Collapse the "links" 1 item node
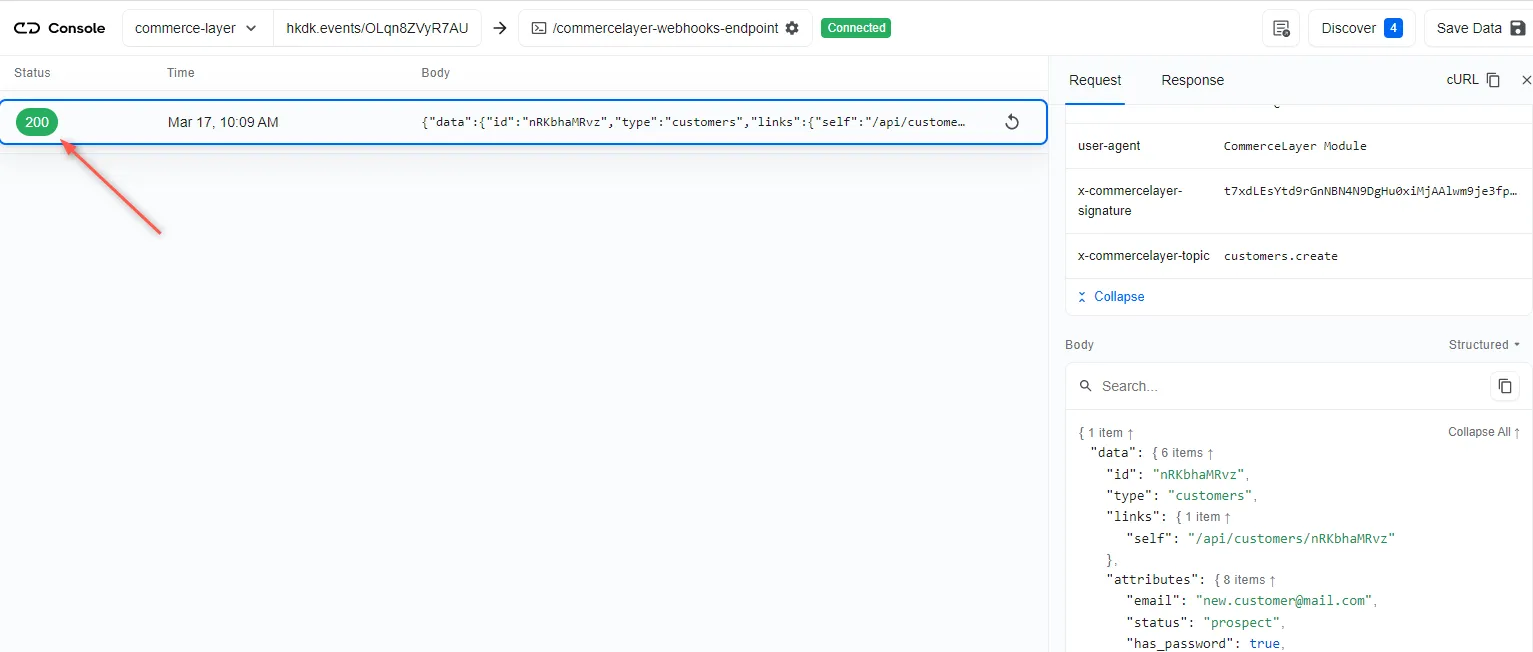Screen dimensions: 1533x652 [x=1203, y=517]
